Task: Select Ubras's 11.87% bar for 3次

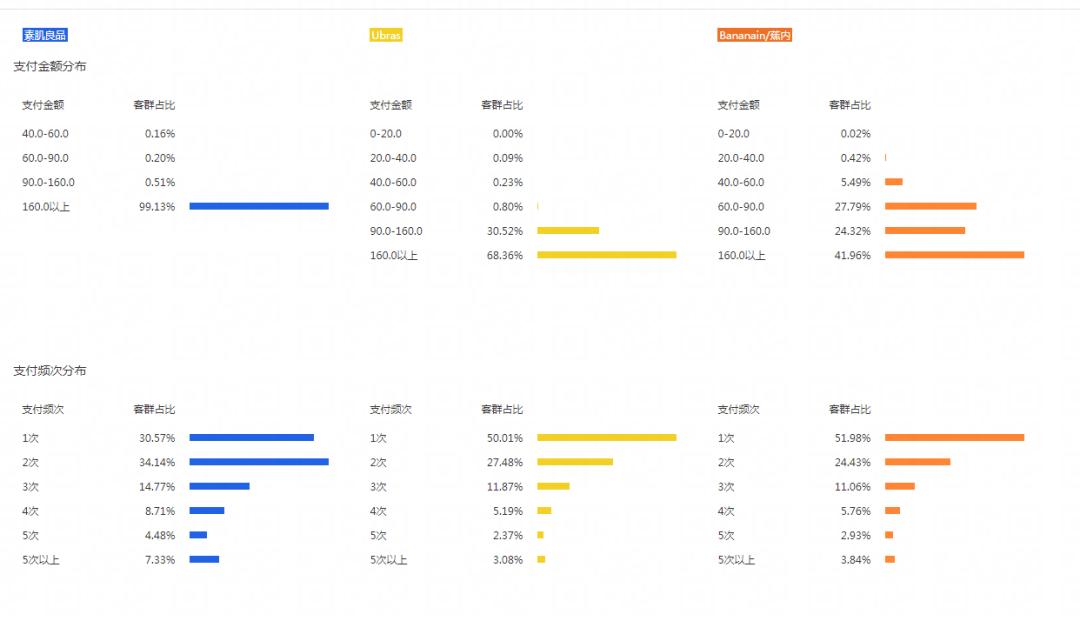Action: [553, 487]
